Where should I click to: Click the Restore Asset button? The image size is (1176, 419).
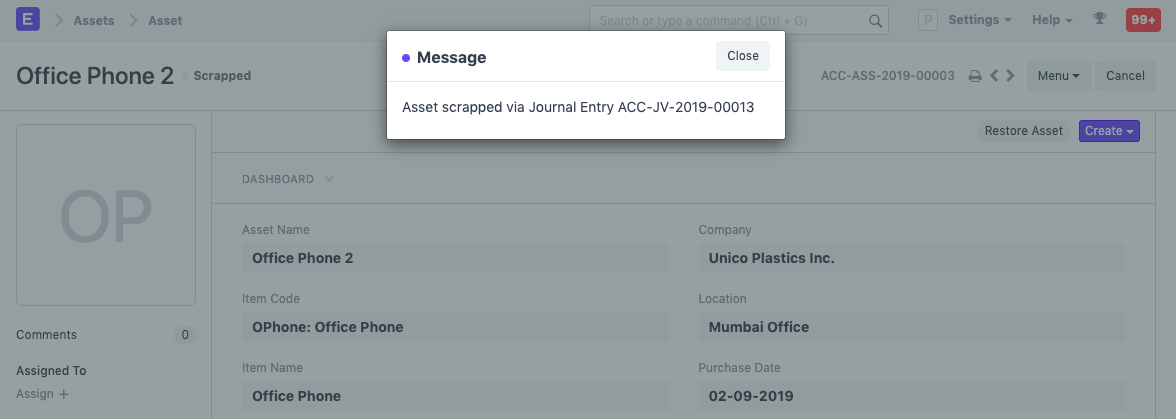click(x=1023, y=131)
